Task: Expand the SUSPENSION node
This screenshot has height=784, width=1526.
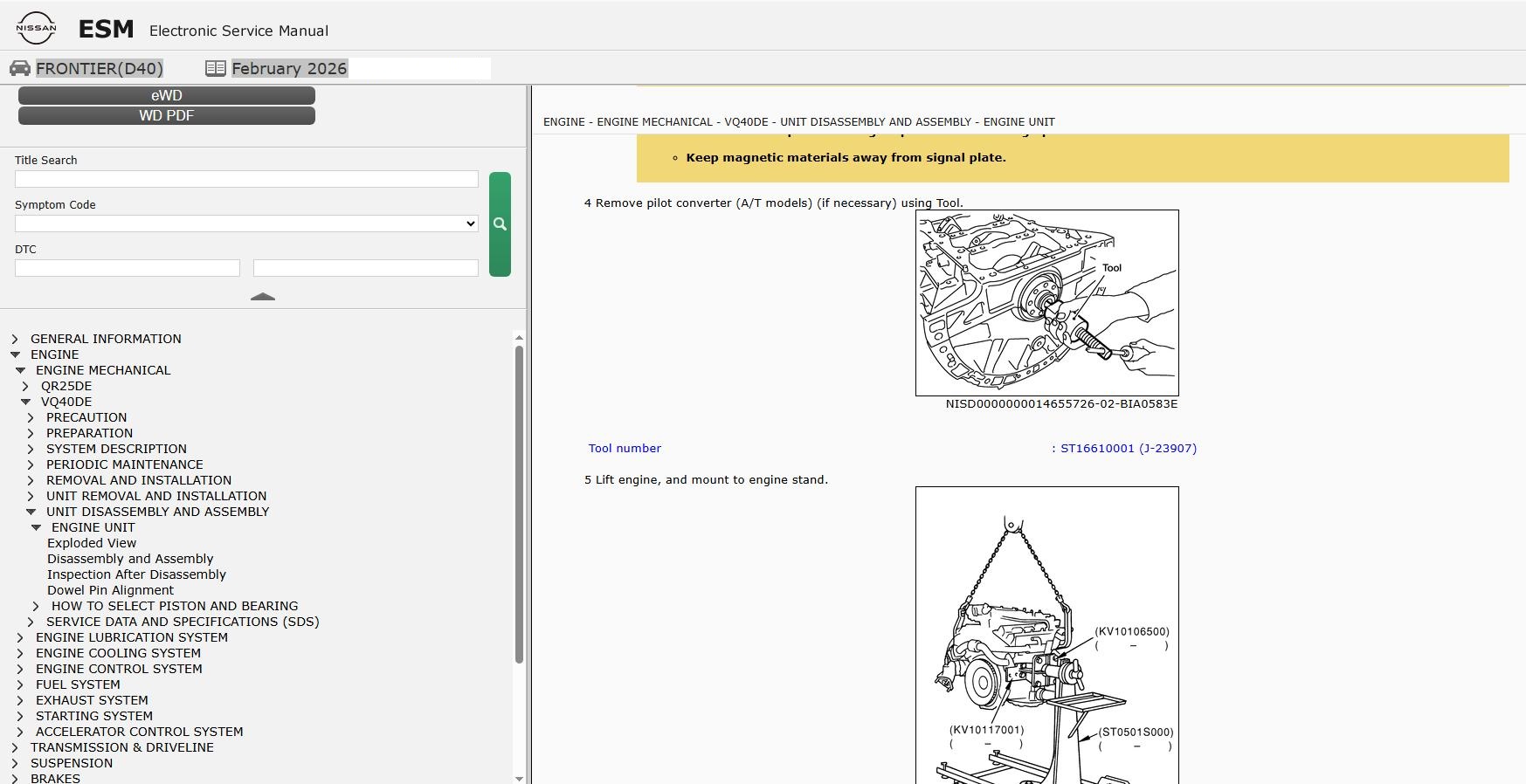Action: (x=15, y=763)
